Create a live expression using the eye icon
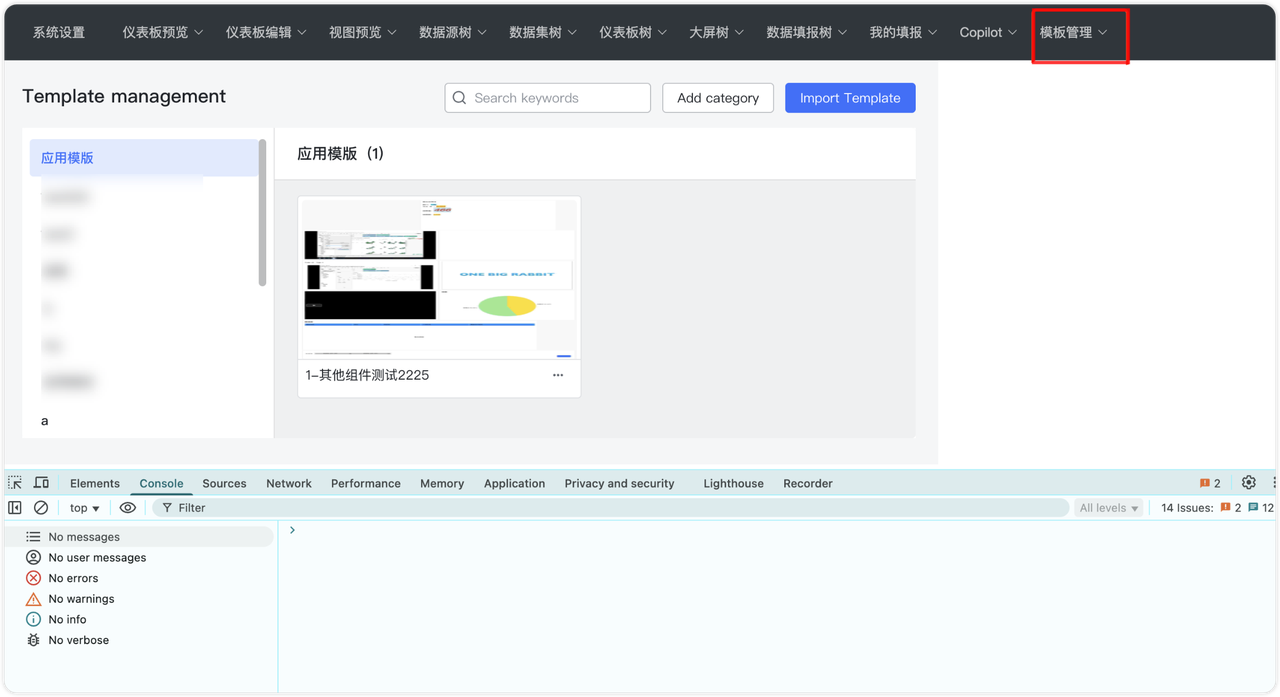Screen dimensions: 1280x697 click(127, 507)
